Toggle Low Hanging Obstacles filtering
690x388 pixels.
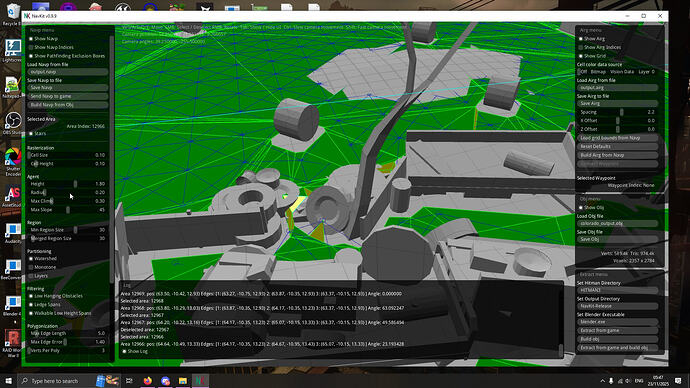click(x=31, y=296)
